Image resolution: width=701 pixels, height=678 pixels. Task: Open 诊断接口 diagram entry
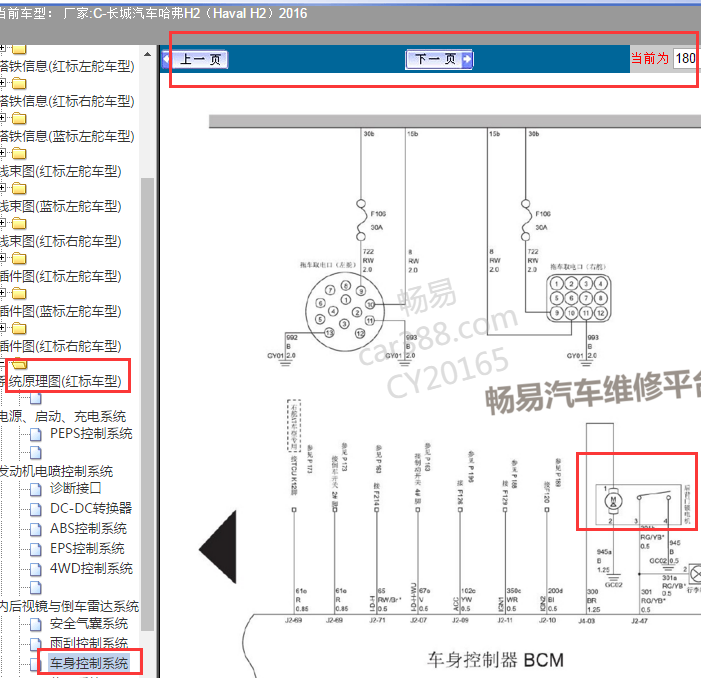tap(76, 488)
